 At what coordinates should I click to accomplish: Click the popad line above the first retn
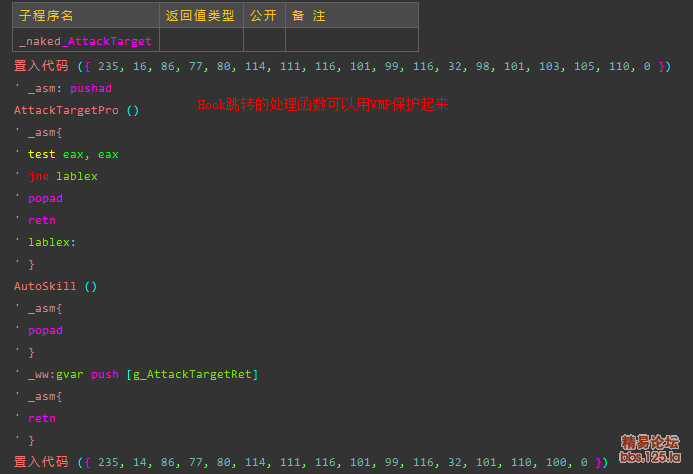tap(45, 198)
